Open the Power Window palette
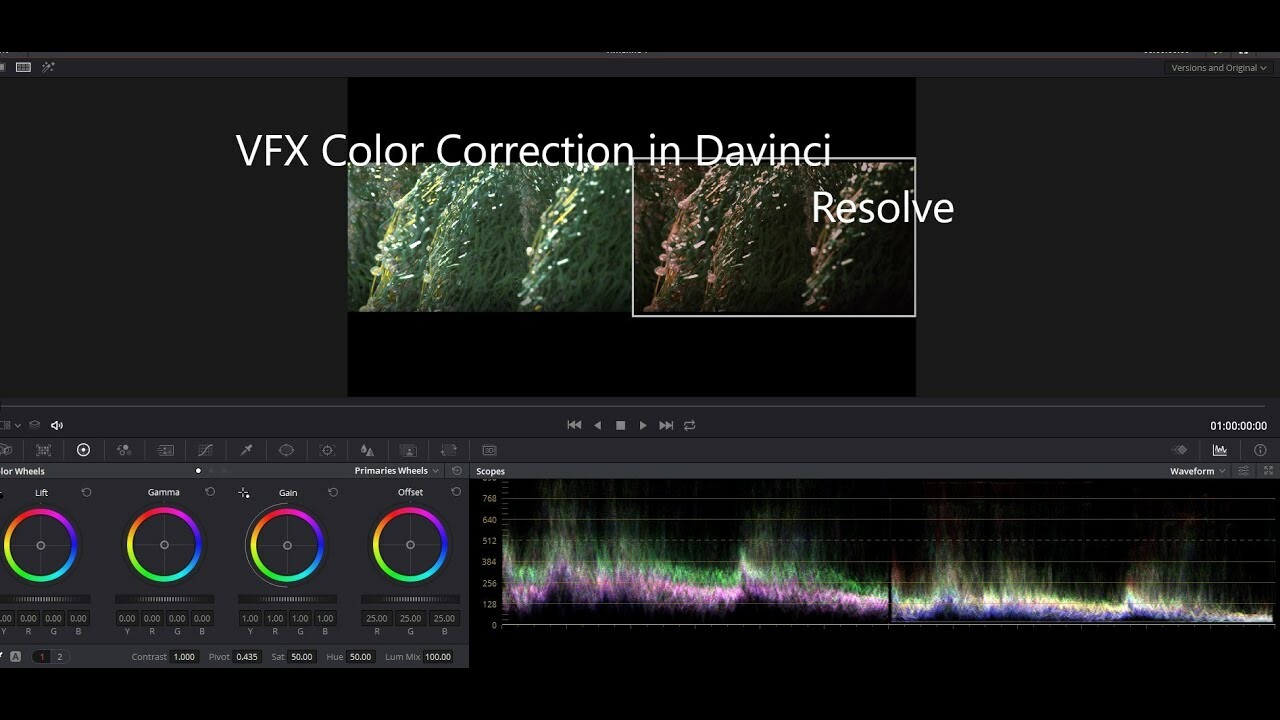Image resolution: width=1280 pixels, height=720 pixels. pyautogui.click(x=286, y=450)
